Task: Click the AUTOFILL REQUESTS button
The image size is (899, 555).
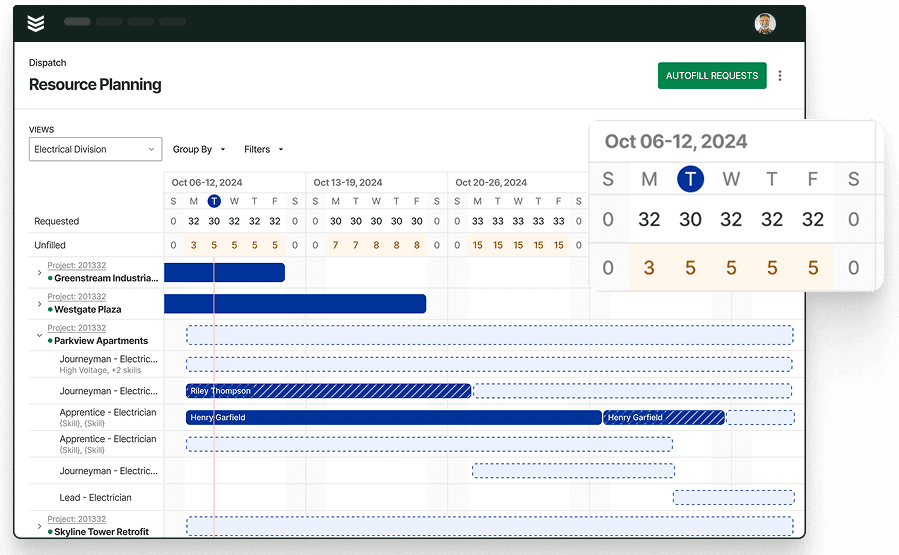Action: coord(712,76)
